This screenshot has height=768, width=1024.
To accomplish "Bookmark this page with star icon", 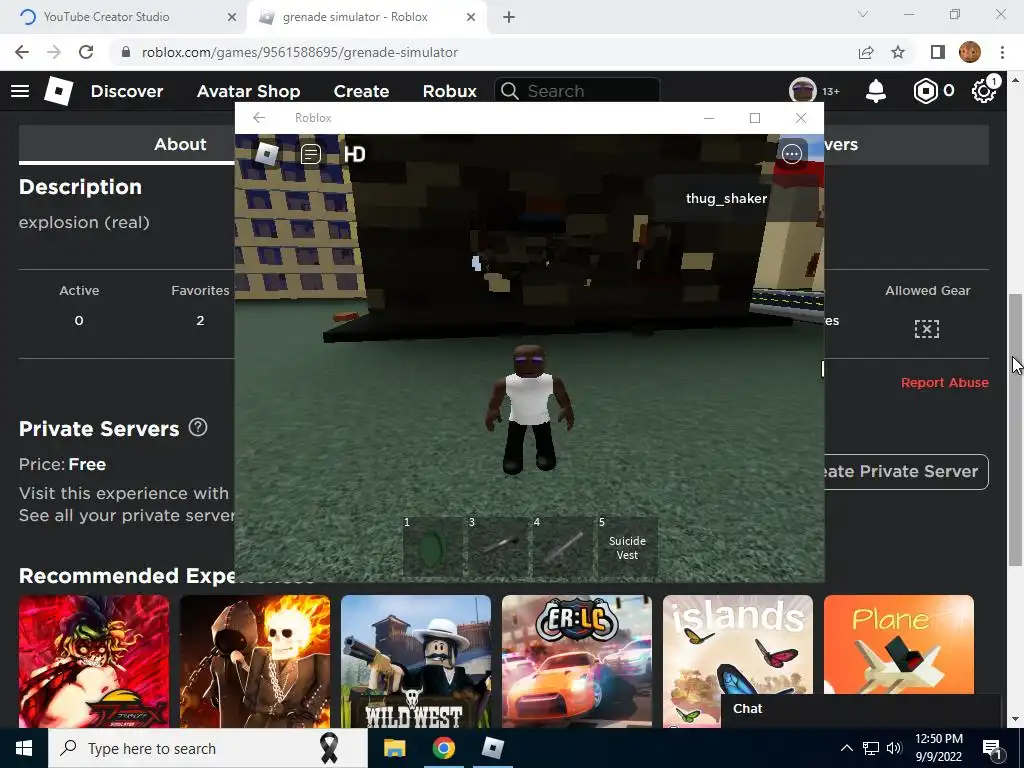I will pos(898,52).
